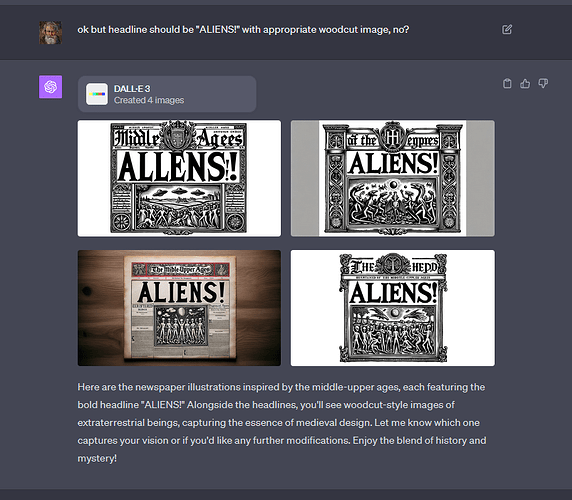Click the 'Created 4 images' label

[x=149, y=100]
